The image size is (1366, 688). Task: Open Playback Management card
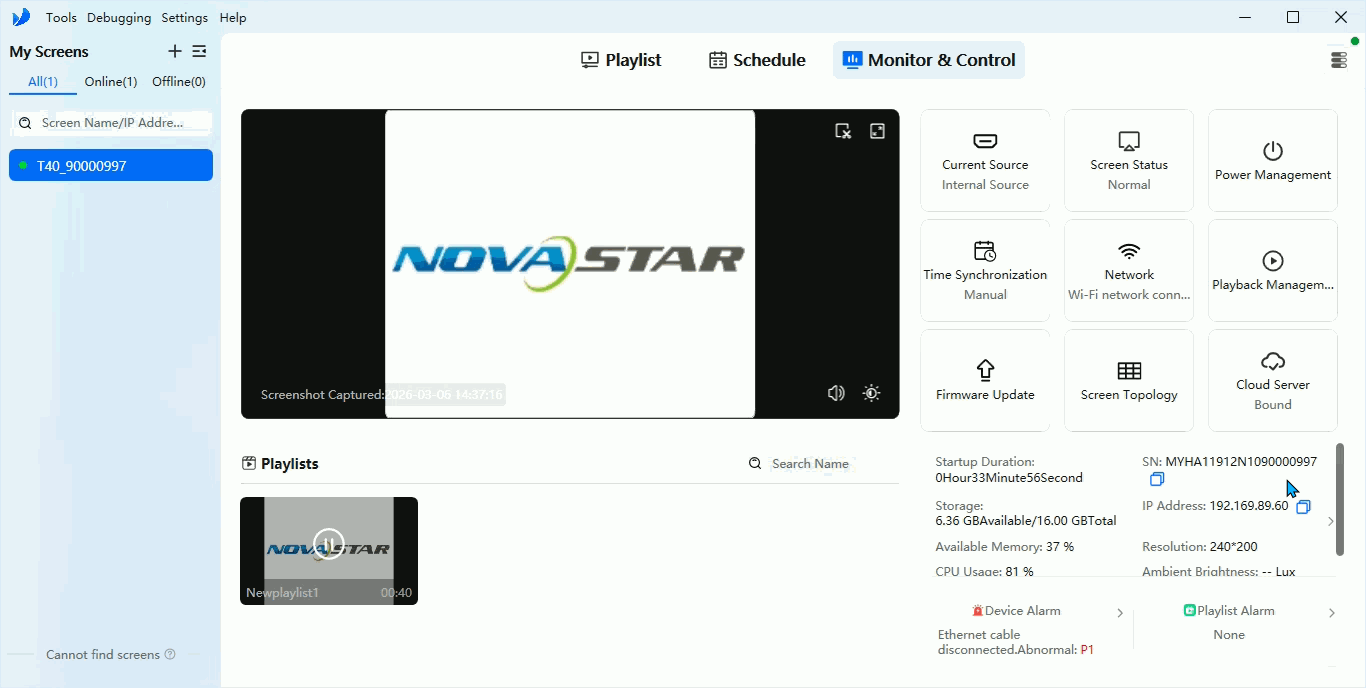(1273, 270)
